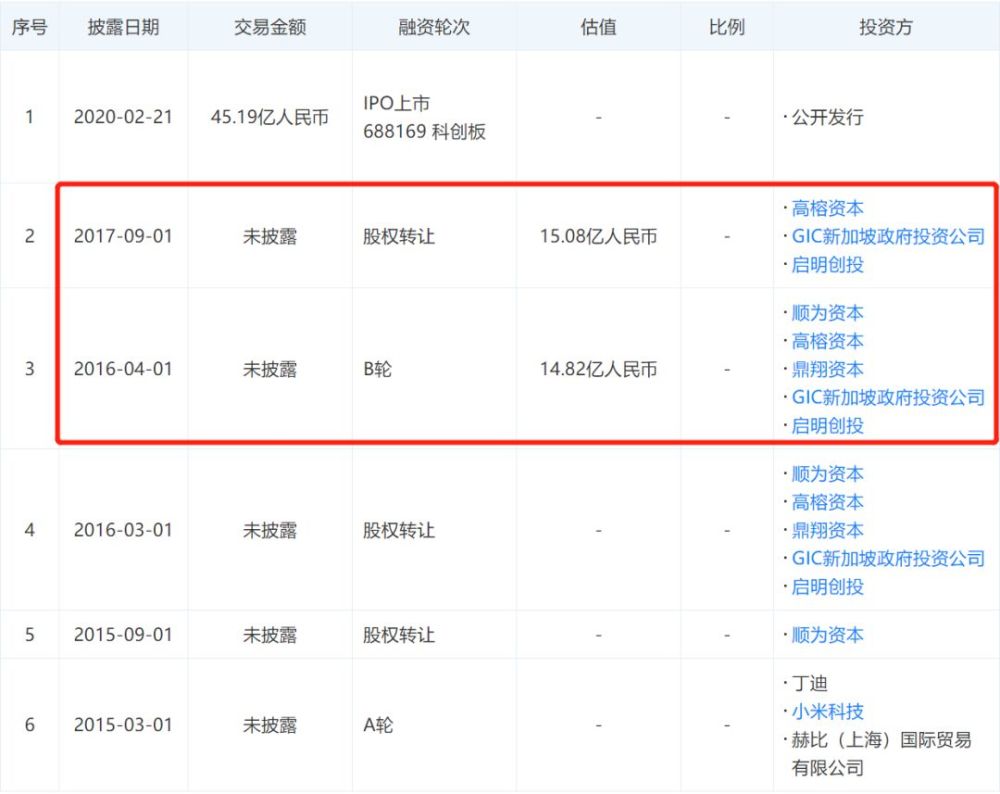The height and width of the screenshot is (794, 1000).
Task: Open 鼎翔资本 link in the 2016-03-01 row
Action: coord(827,530)
